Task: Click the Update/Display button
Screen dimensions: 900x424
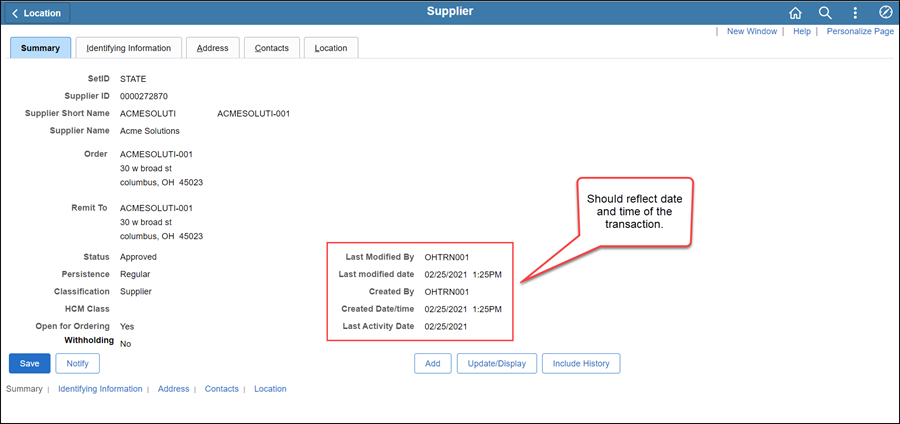Action: [497, 363]
